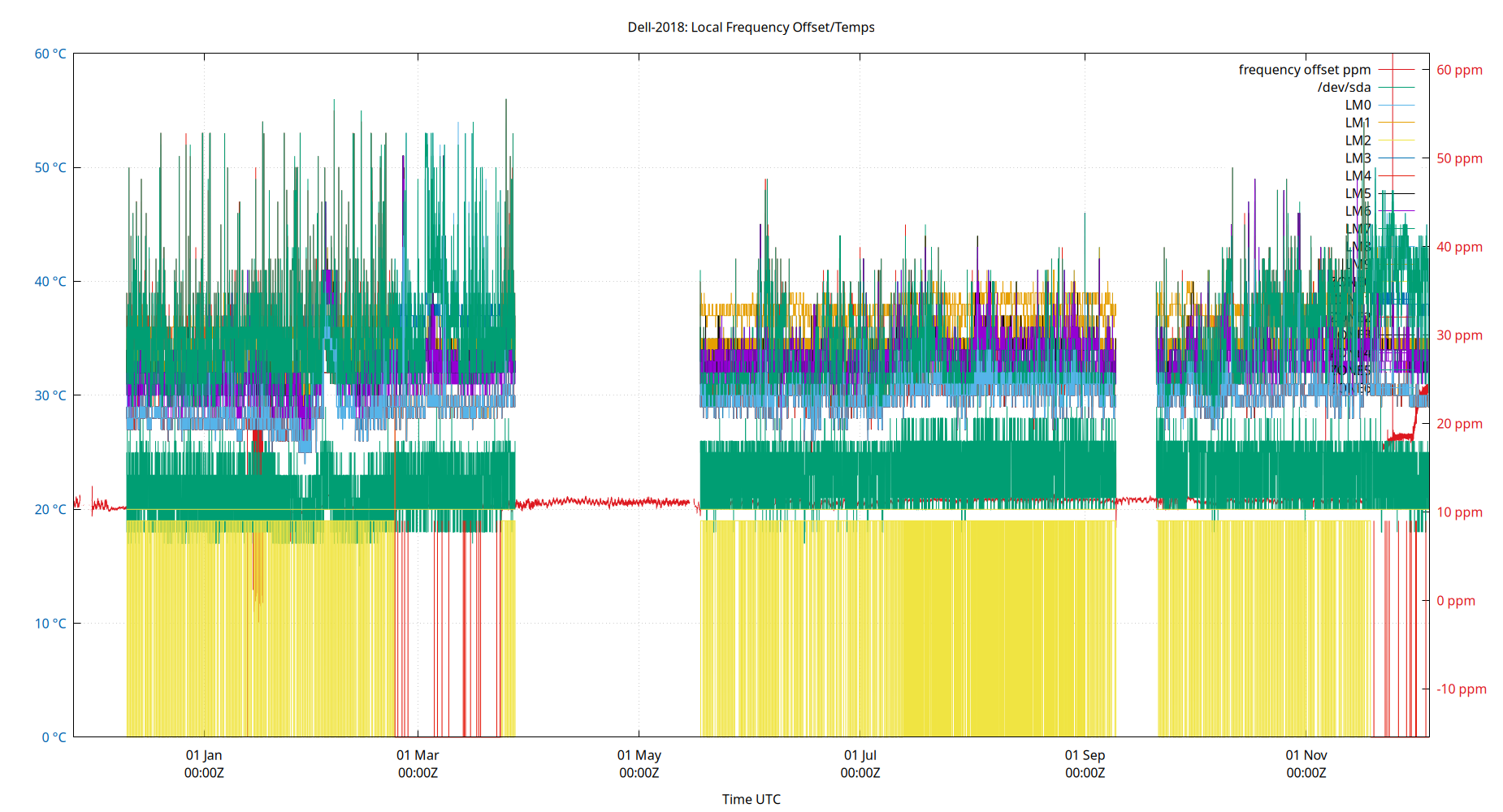Click the 60 ppm right axis label
Image resolution: width=1503 pixels, height=812 pixels.
pos(1460,70)
